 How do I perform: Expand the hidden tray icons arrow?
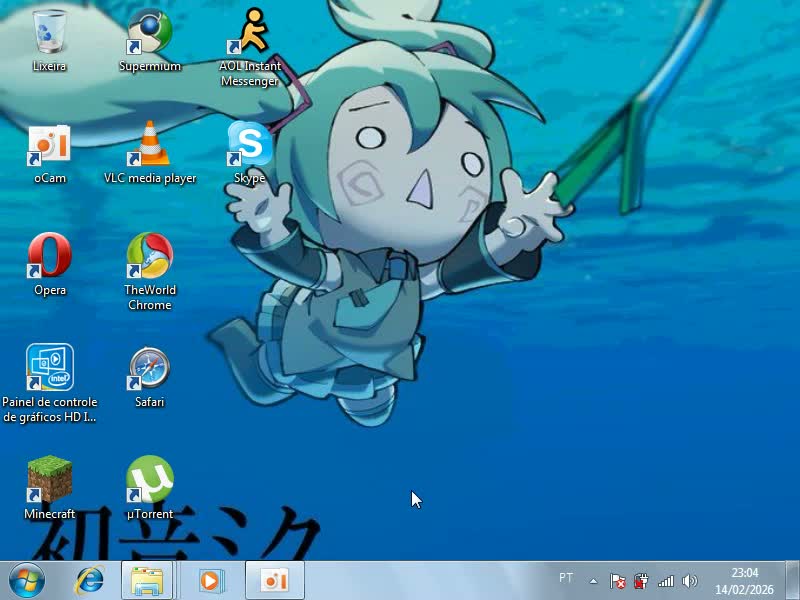tap(593, 580)
